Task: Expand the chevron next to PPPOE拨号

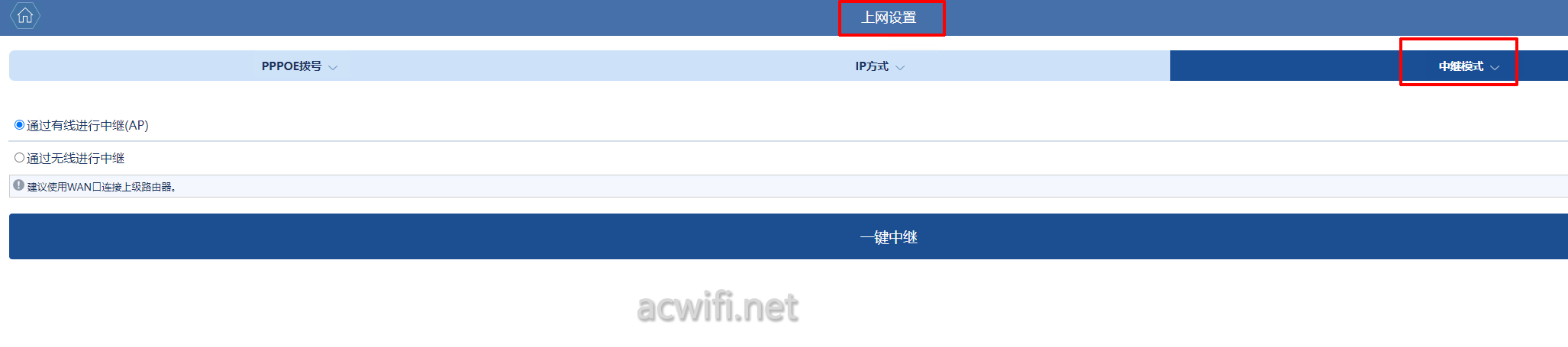Action: point(333,68)
